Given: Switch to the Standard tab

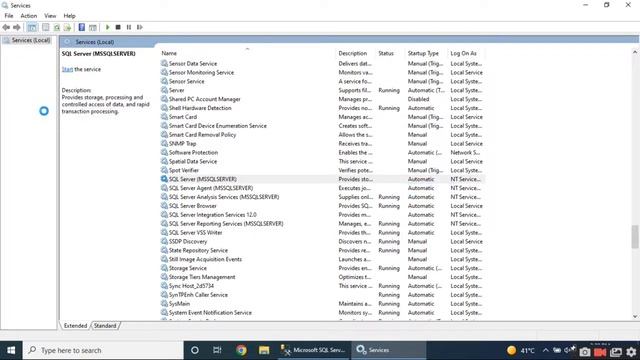Looking at the screenshot, I should coord(105,326).
